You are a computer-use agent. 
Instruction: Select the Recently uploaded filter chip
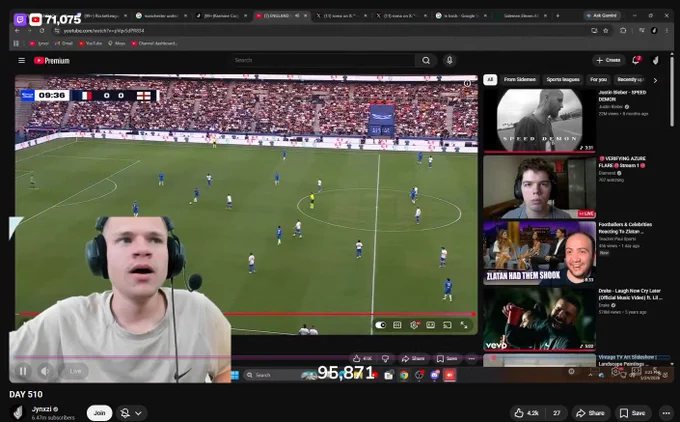(x=630, y=80)
